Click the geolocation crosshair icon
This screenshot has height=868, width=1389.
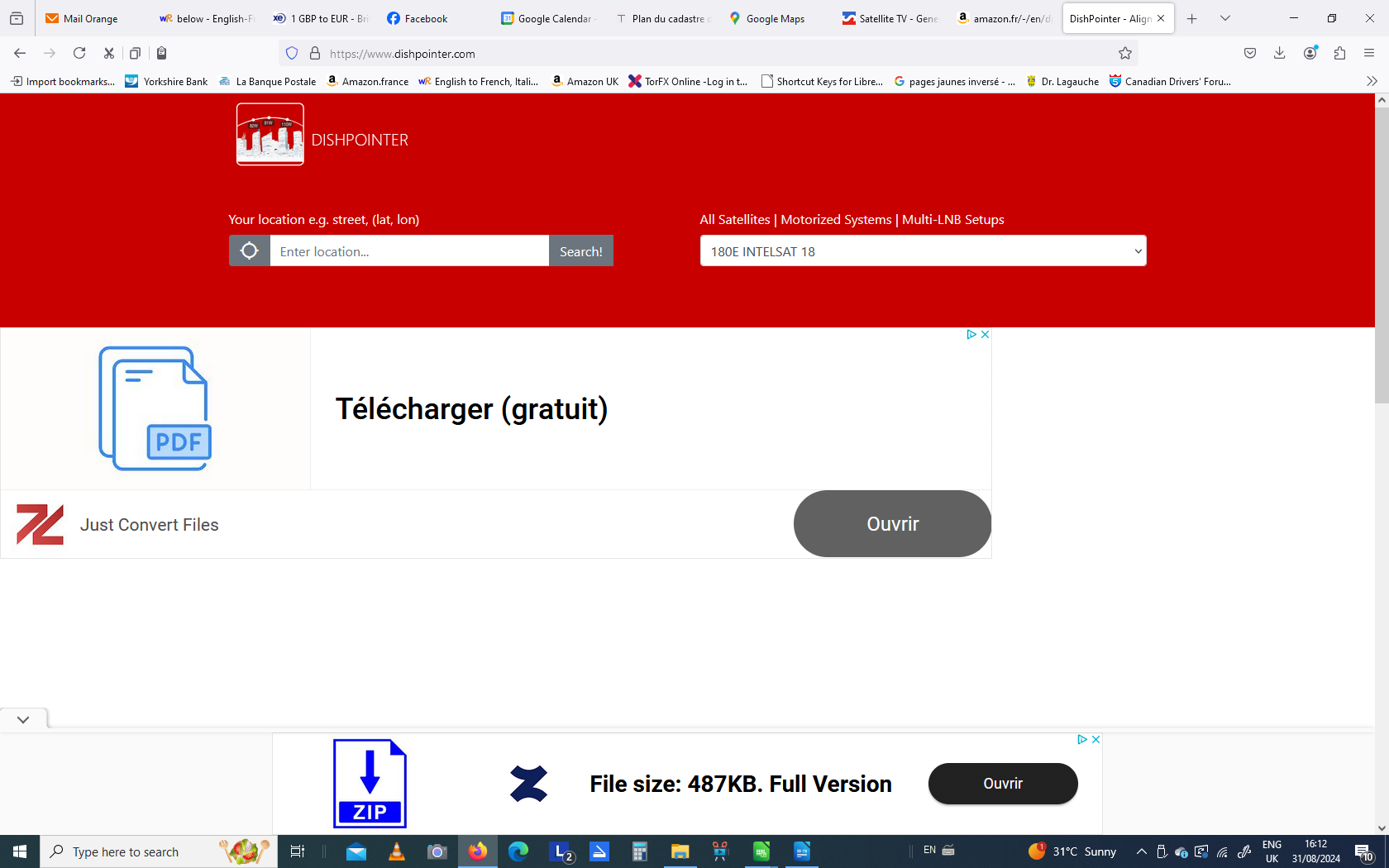pyautogui.click(x=249, y=250)
